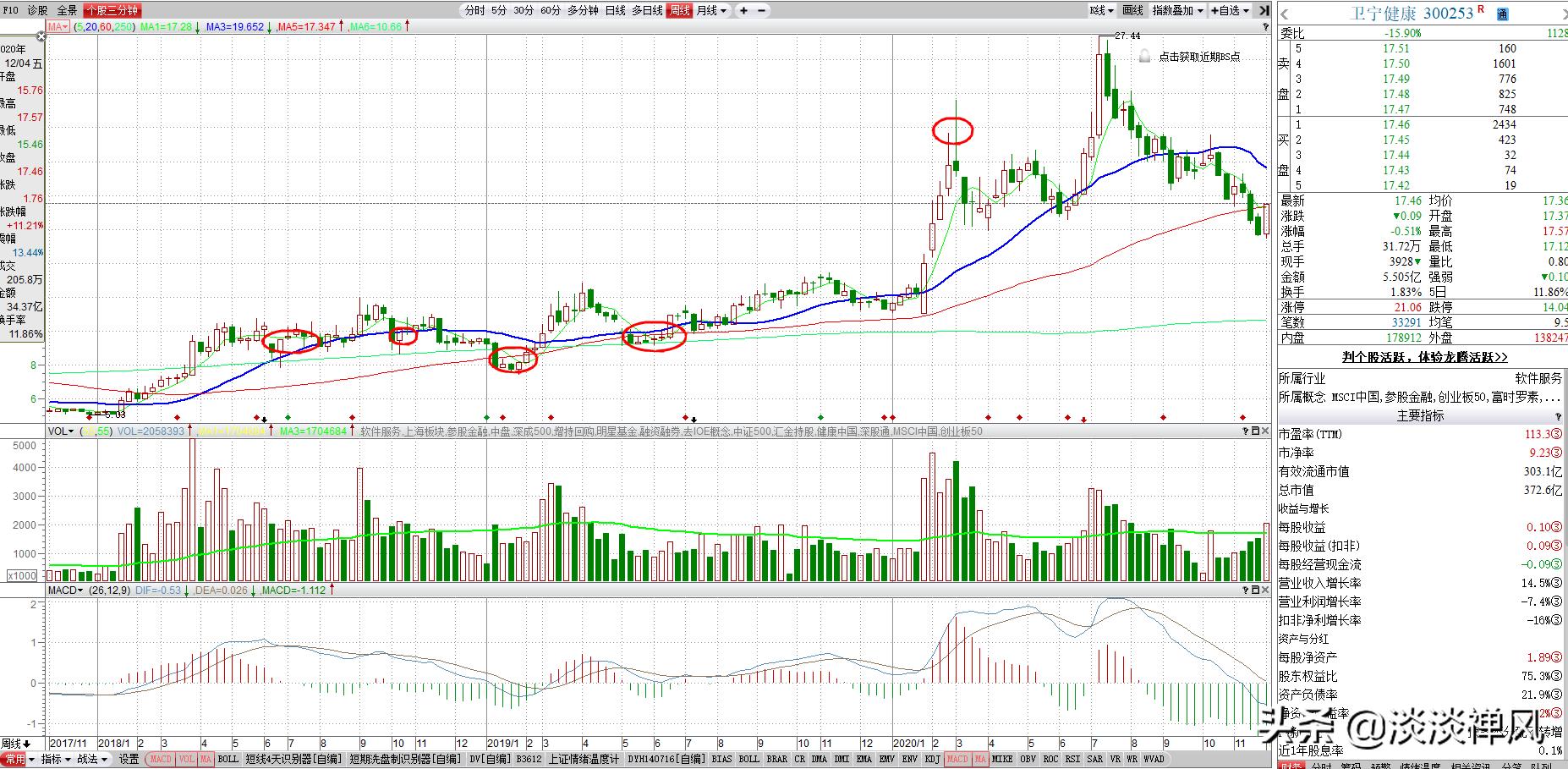Screen dimensions: 1568x769
Task: Open help for MACD panel
Action: [x=1246, y=590]
